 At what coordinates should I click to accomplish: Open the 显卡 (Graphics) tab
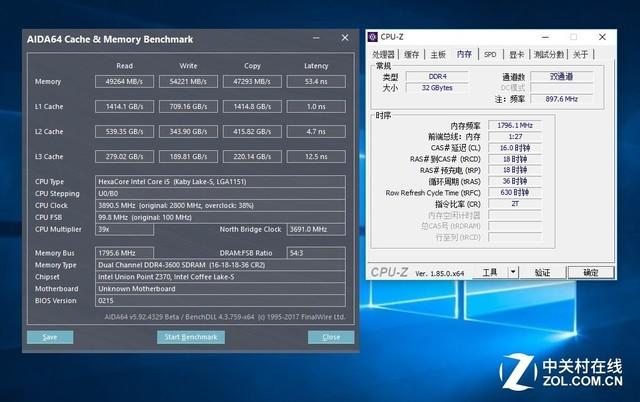coord(516,54)
